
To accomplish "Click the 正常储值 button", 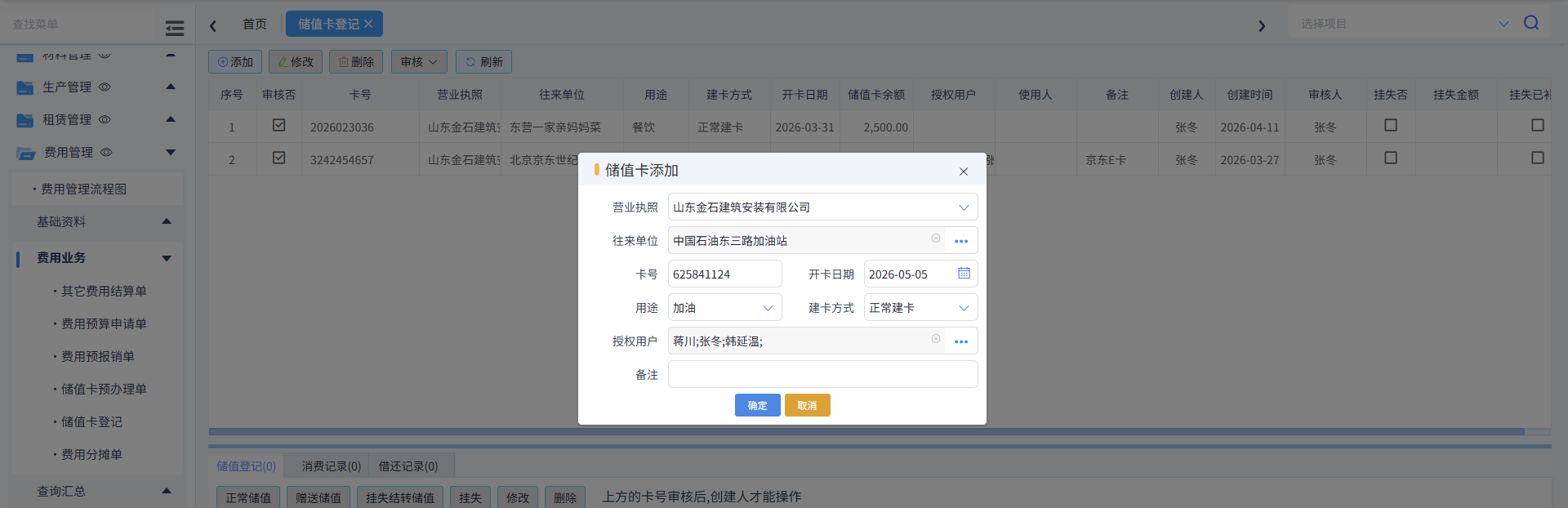I will pos(248,497).
